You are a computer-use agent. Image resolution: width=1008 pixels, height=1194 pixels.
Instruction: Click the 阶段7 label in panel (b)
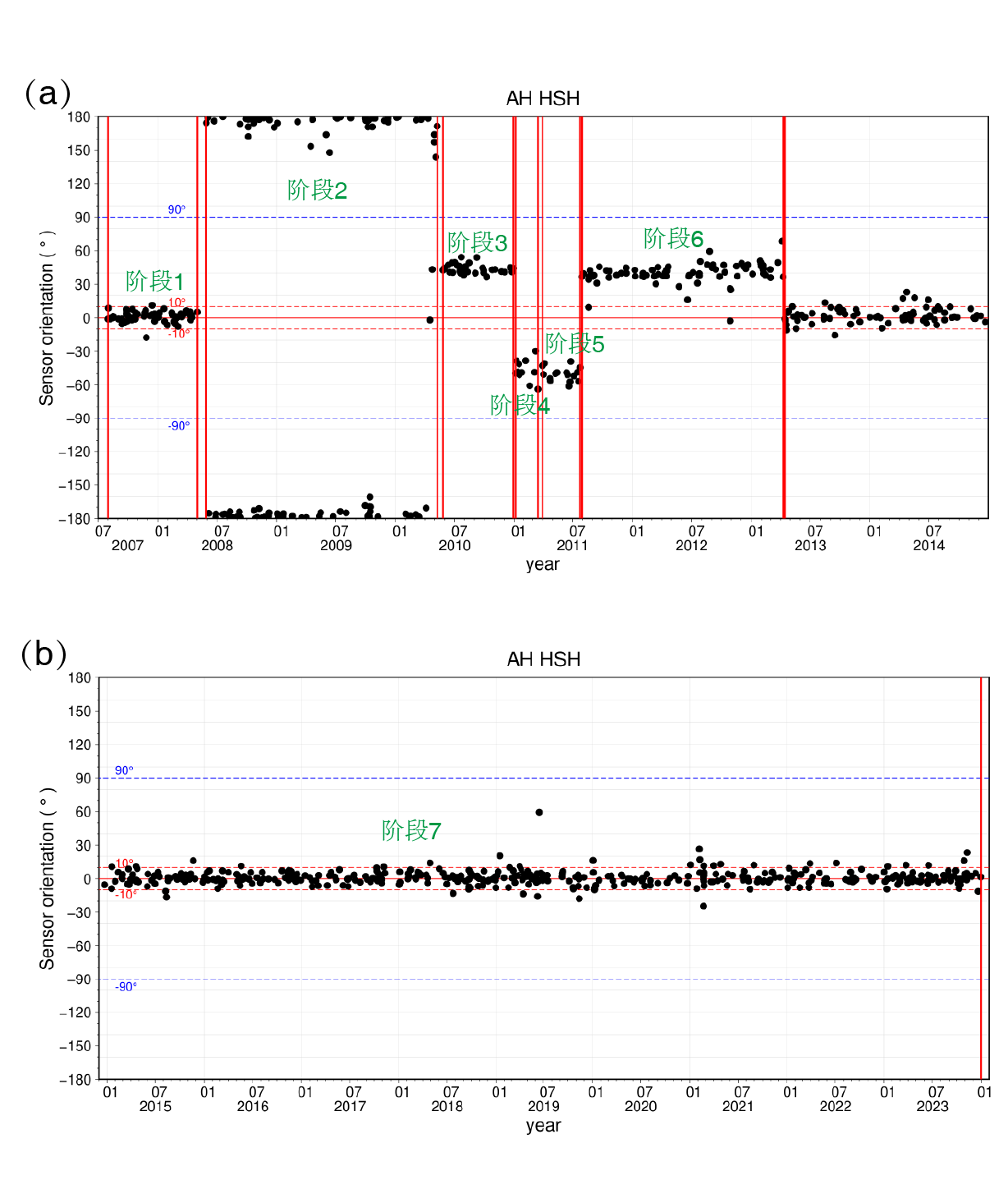(x=411, y=831)
